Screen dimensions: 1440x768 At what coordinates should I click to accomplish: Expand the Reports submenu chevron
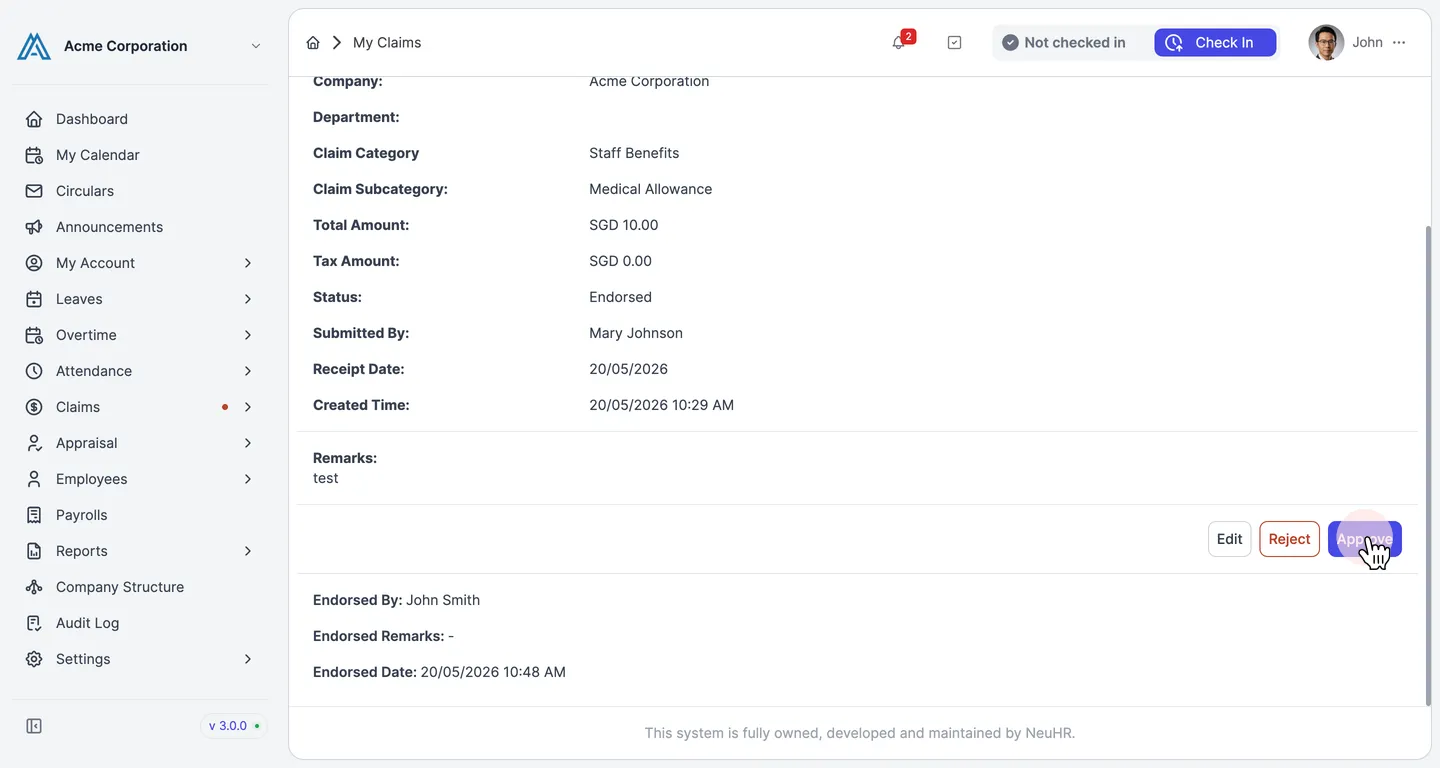[x=248, y=551]
